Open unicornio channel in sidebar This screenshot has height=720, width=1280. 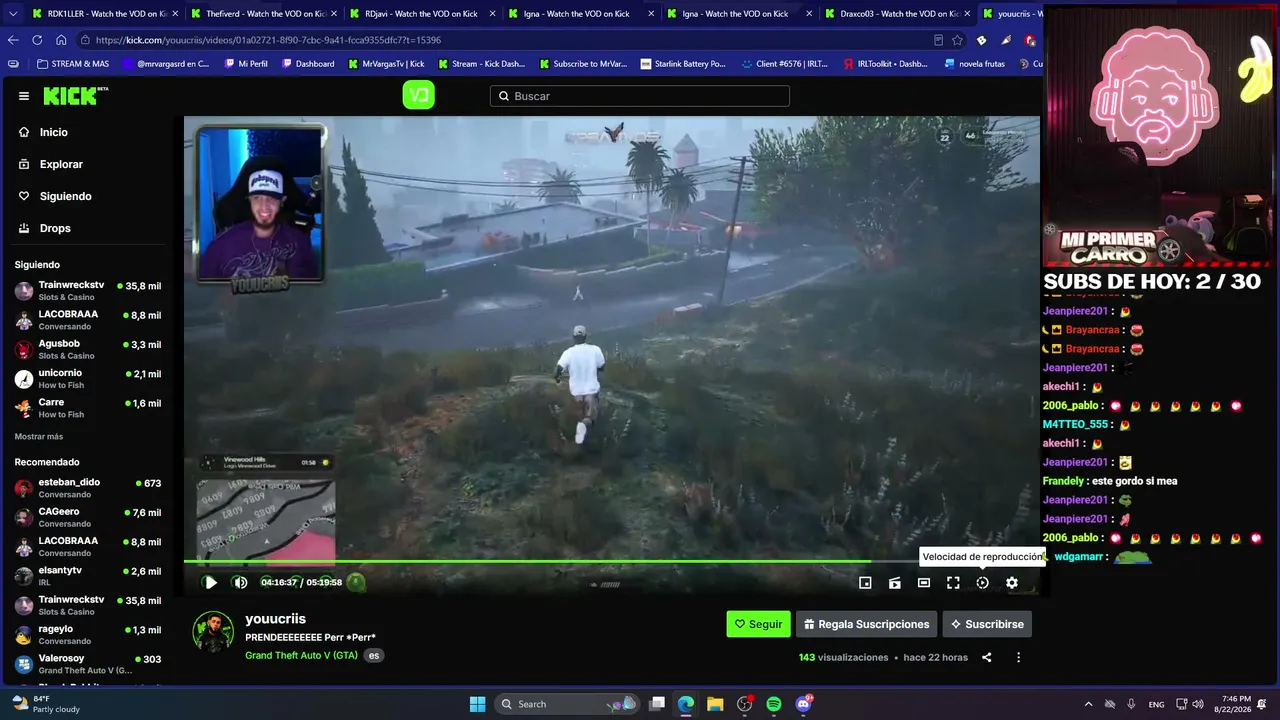pyautogui.click(x=88, y=378)
